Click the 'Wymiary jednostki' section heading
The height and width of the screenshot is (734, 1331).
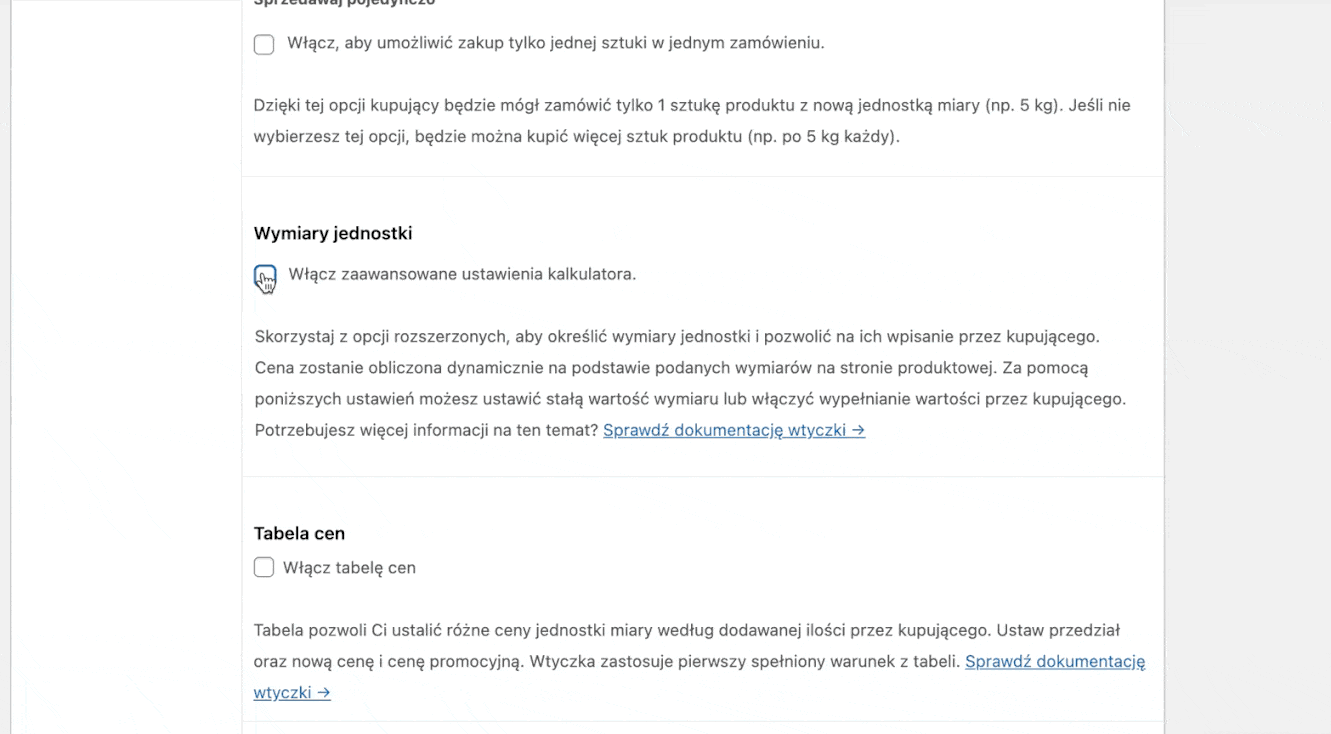tap(333, 233)
